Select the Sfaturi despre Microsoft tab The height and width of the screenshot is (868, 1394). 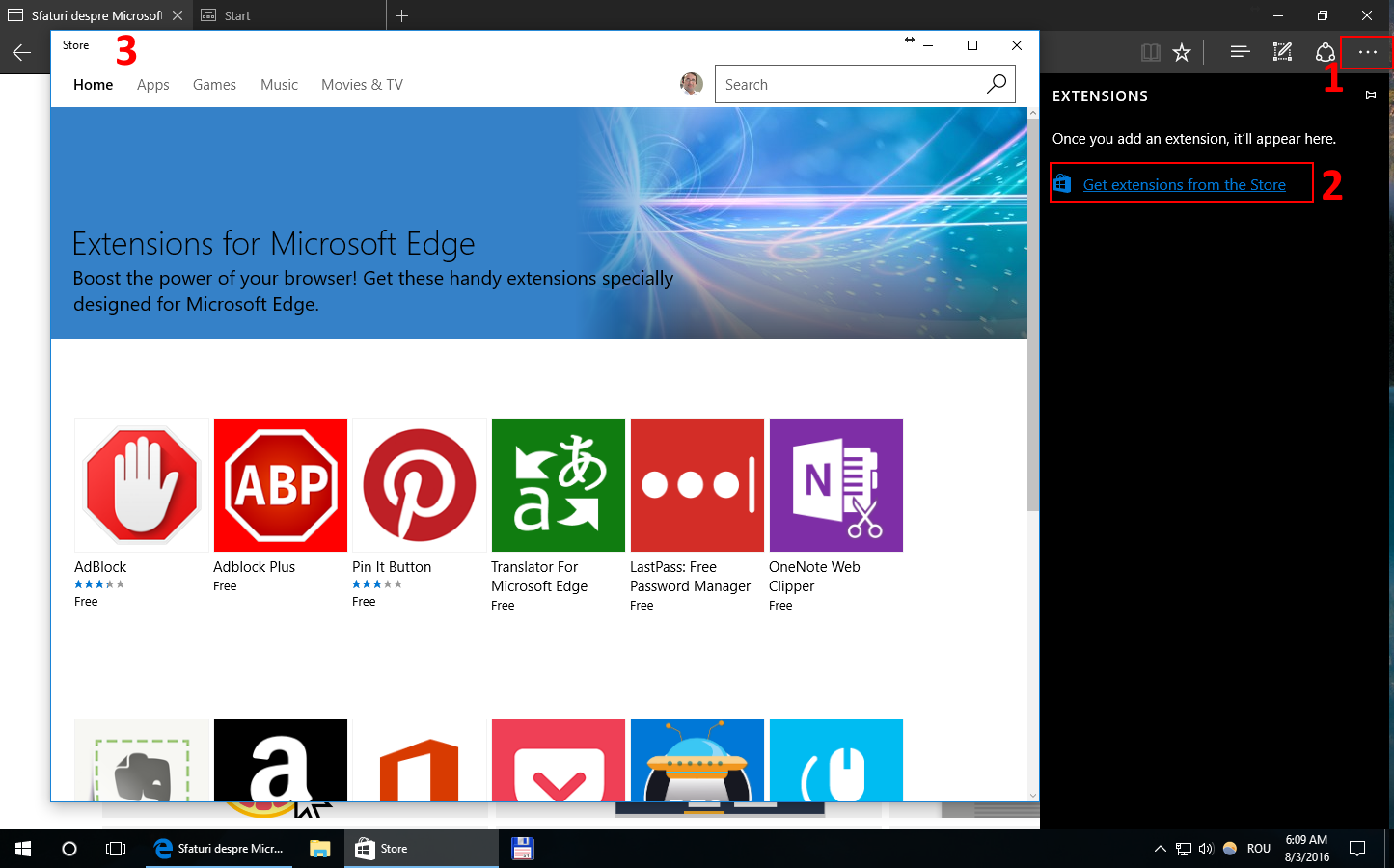[x=96, y=15]
